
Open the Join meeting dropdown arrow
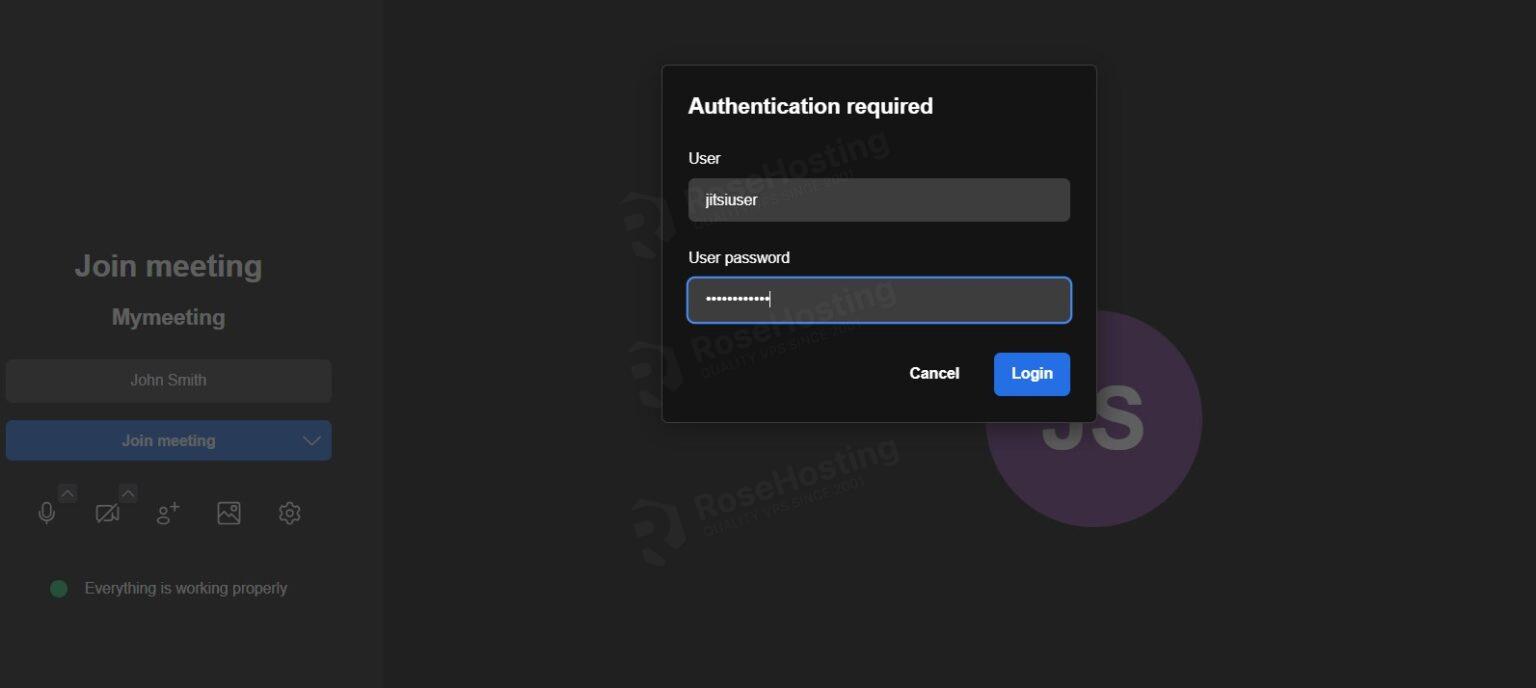(312, 441)
